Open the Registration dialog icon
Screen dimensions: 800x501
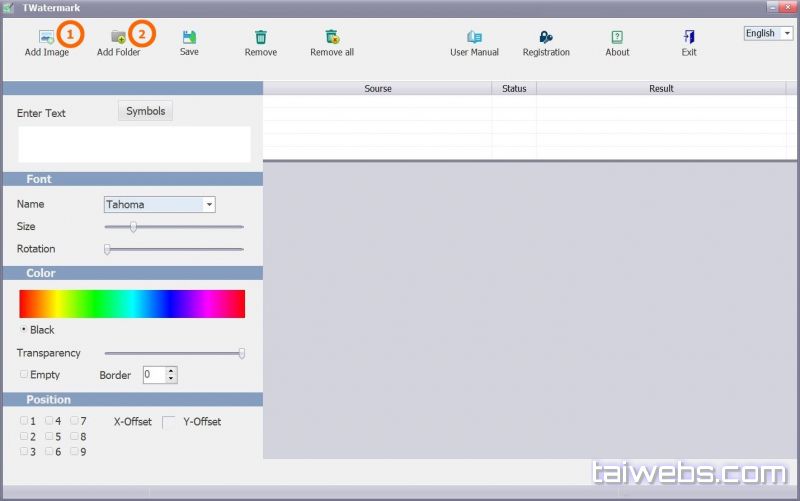coord(546,37)
